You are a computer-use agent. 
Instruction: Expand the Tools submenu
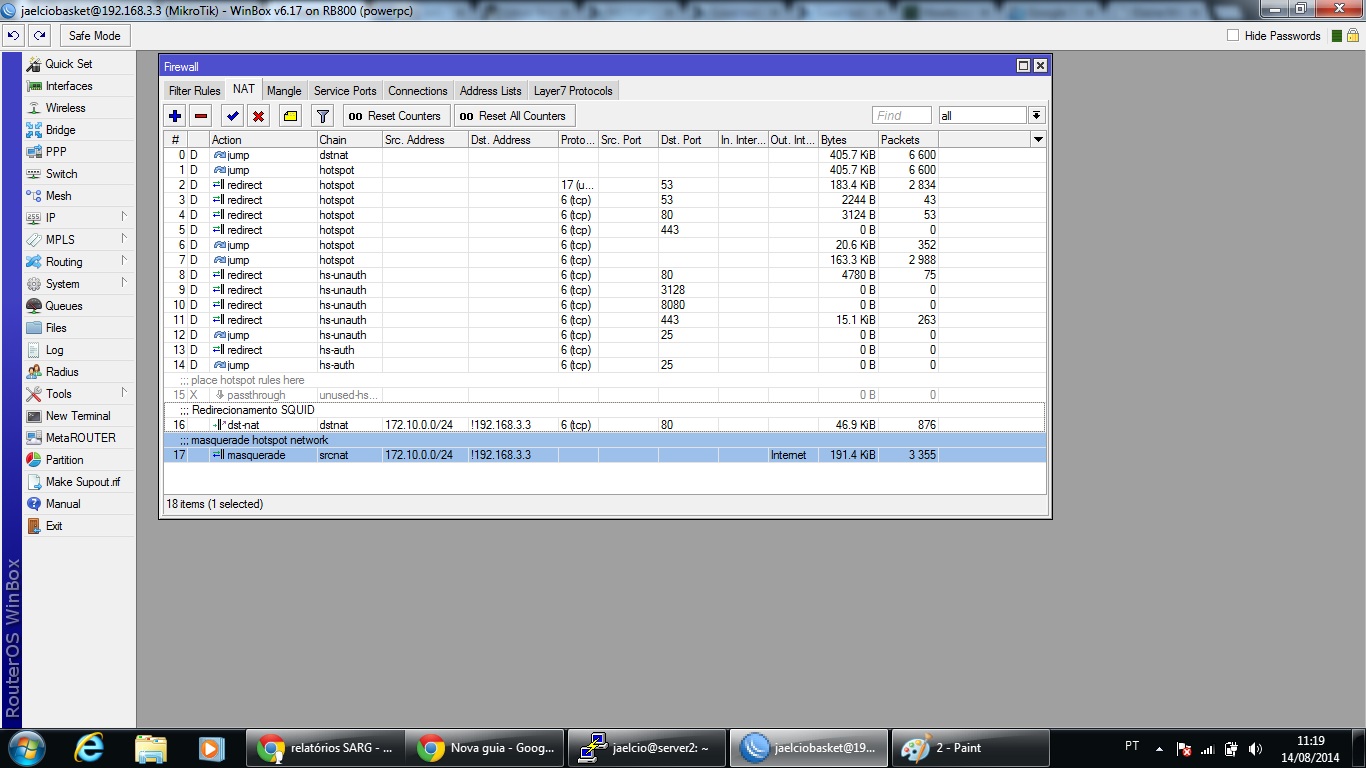79,394
